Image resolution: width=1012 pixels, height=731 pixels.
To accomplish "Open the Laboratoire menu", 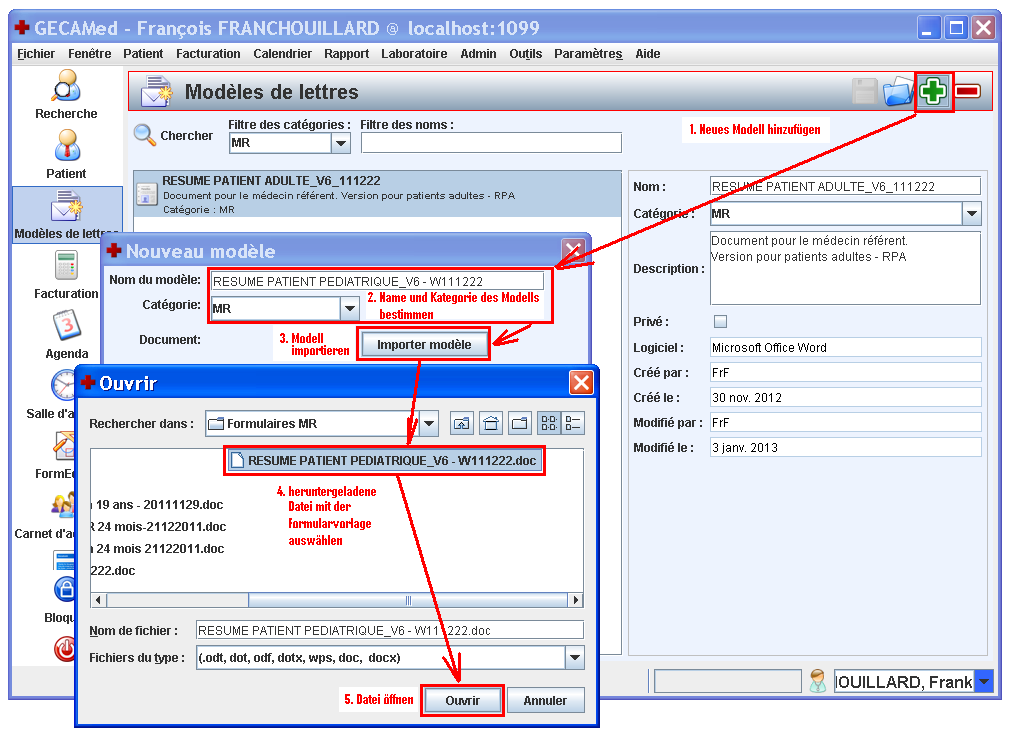I will pyautogui.click(x=414, y=54).
